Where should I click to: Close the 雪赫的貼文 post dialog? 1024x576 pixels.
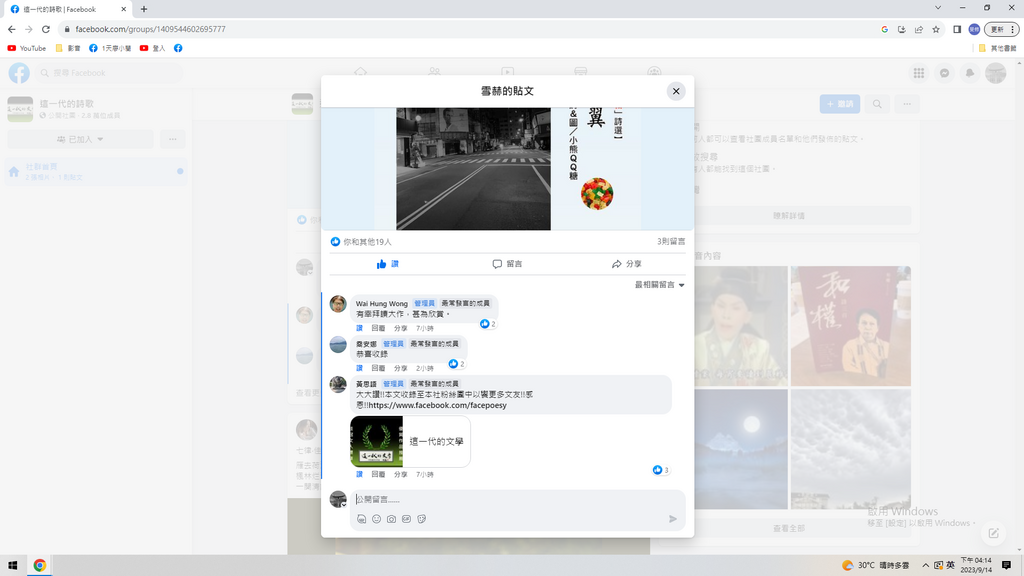click(x=676, y=91)
